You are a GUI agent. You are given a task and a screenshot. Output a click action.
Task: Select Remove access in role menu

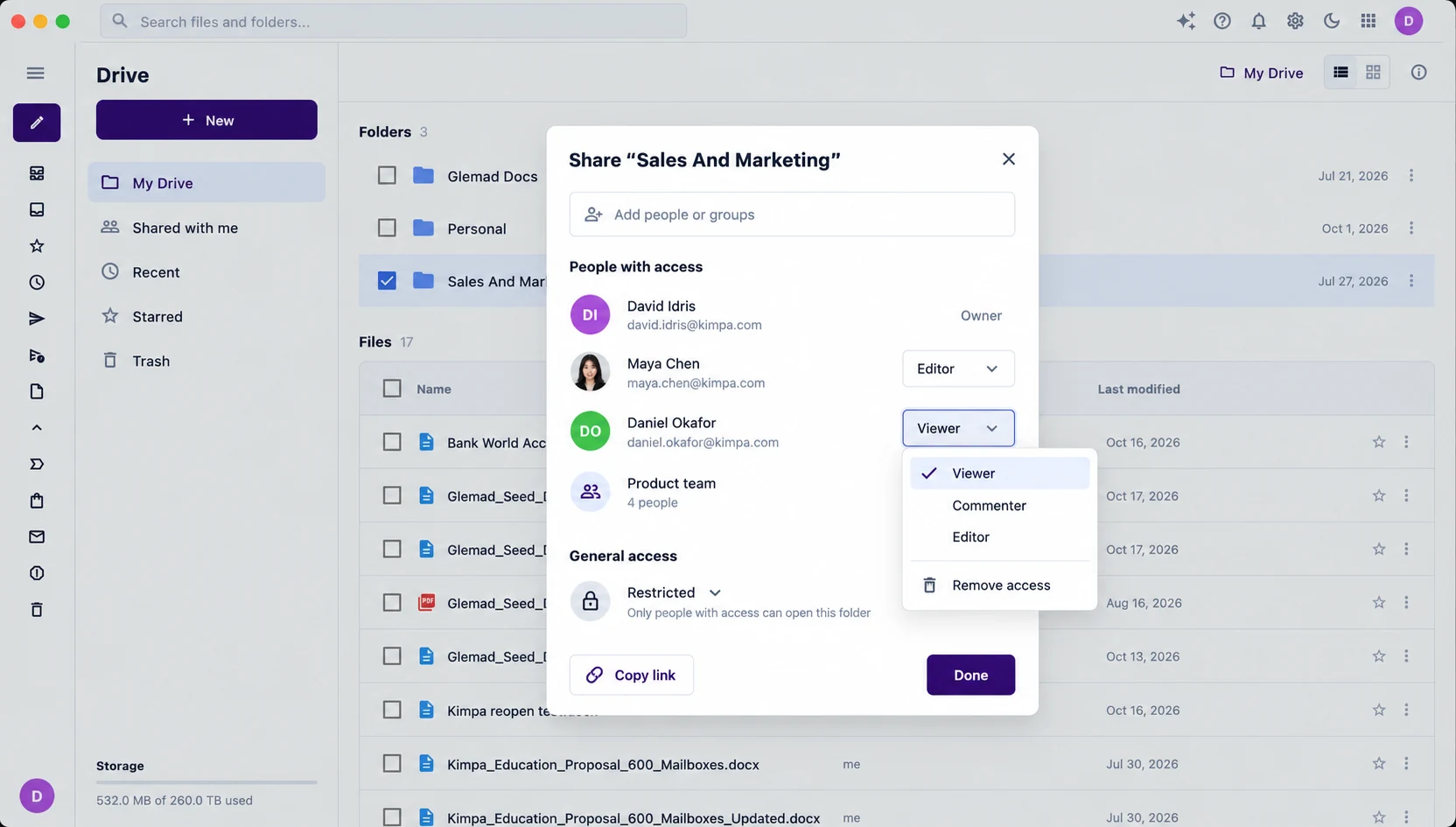(x=999, y=585)
